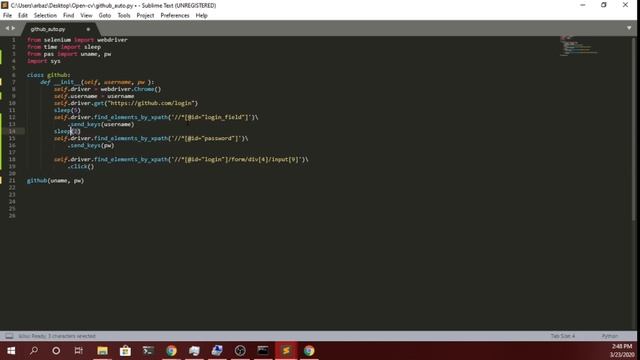Toggle side panel icon in status bar
The height and width of the screenshot is (360, 640).
coord(9,336)
